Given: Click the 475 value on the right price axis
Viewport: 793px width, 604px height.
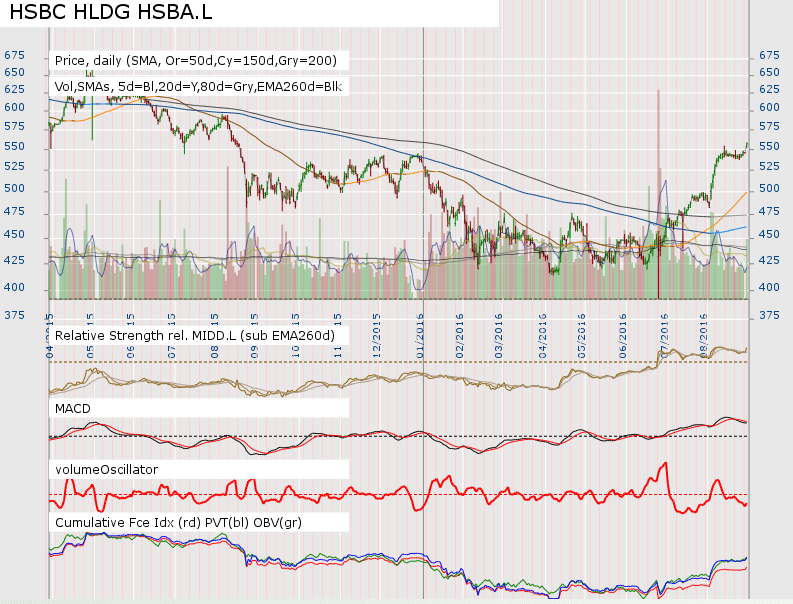Looking at the screenshot, I should (x=769, y=211).
